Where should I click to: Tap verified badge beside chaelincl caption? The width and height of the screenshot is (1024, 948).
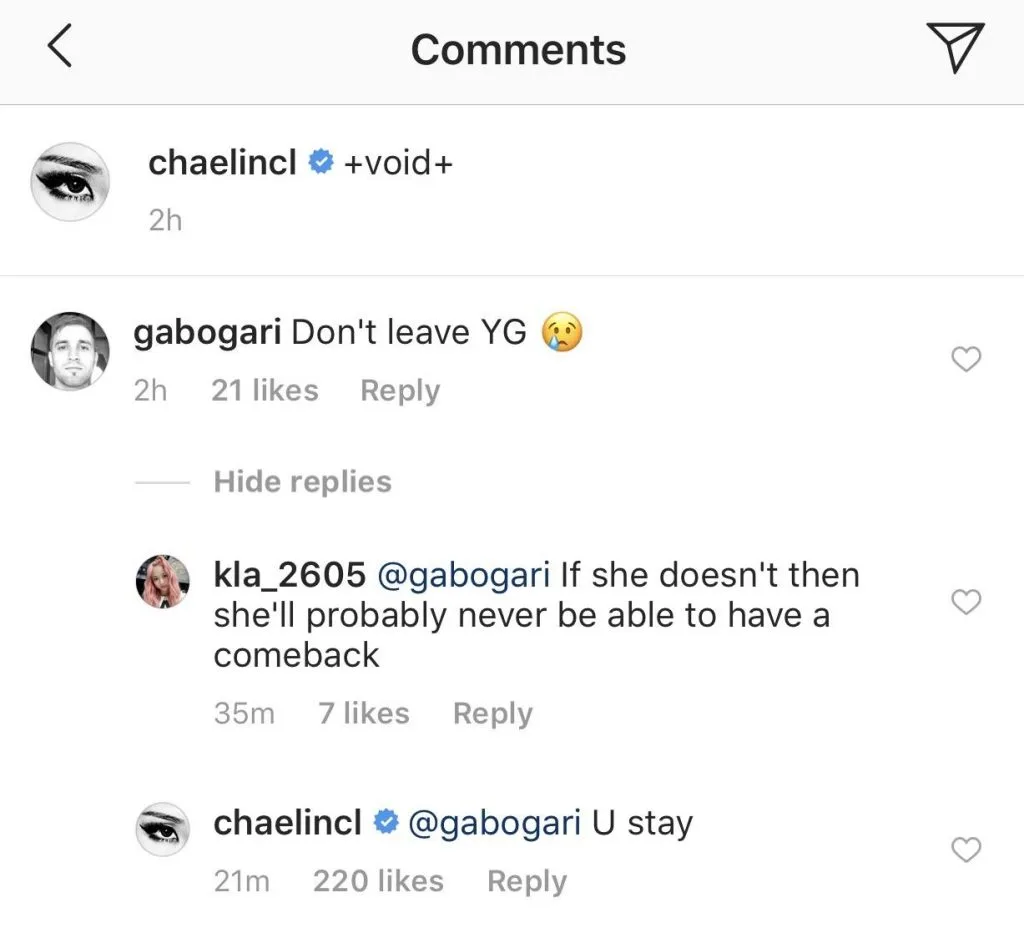coord(320,163)
